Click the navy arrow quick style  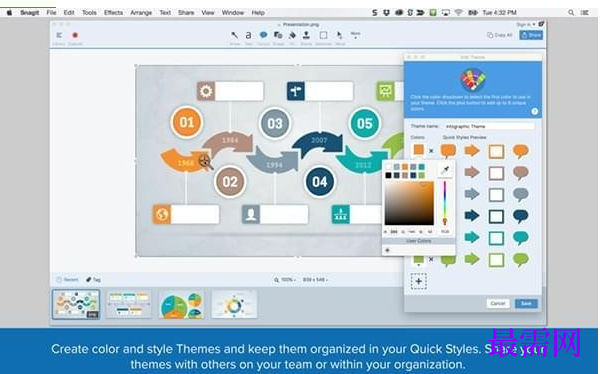(472, 216)
